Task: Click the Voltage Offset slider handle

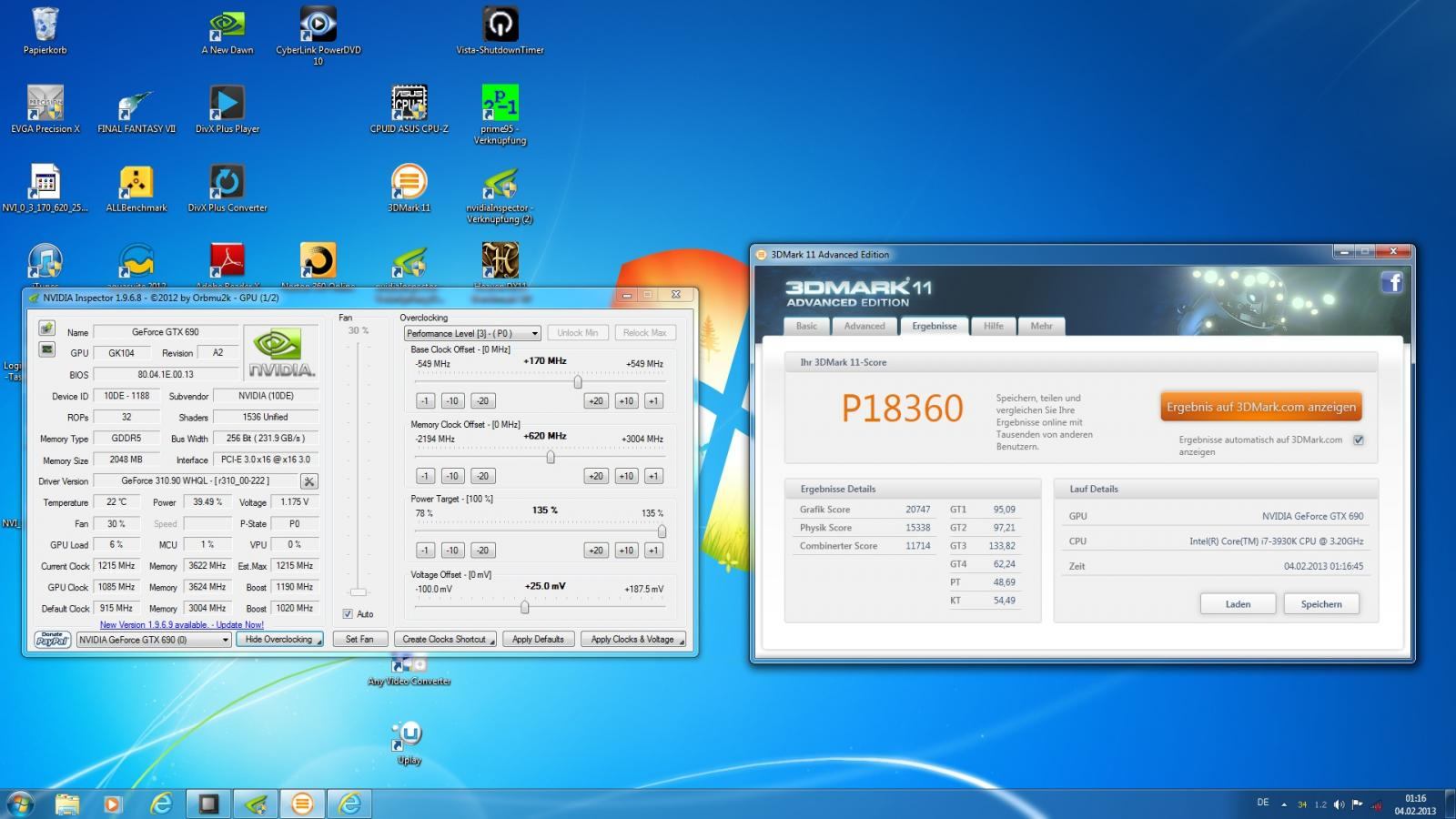Action: pyautogui.click(x=525, y=607)
